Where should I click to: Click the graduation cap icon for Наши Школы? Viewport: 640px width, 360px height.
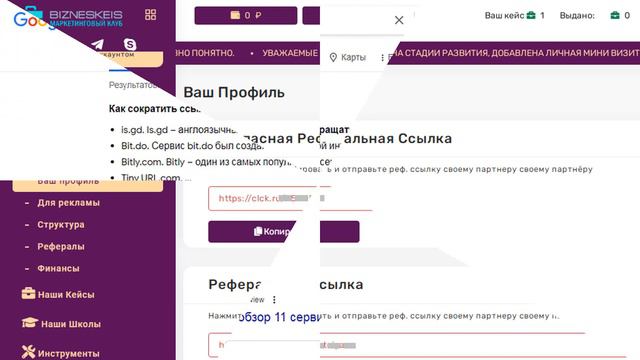(30, 322)
